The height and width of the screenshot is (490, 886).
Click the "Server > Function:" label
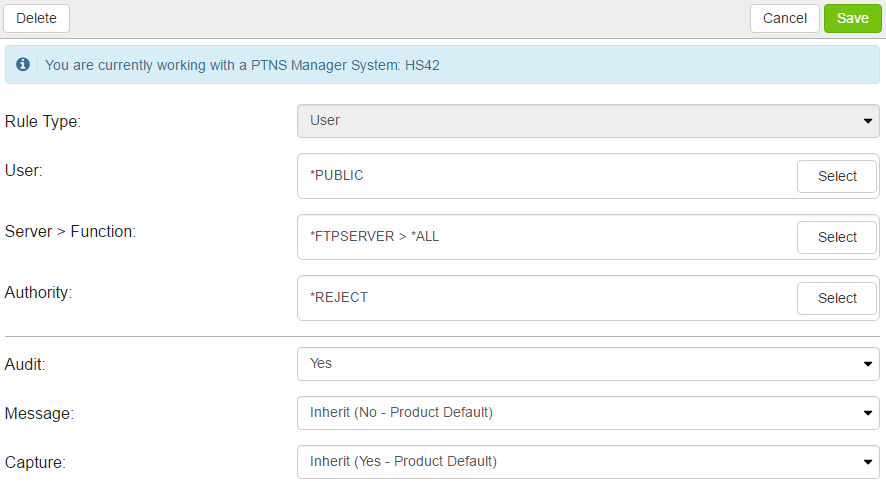click(70, 231)
